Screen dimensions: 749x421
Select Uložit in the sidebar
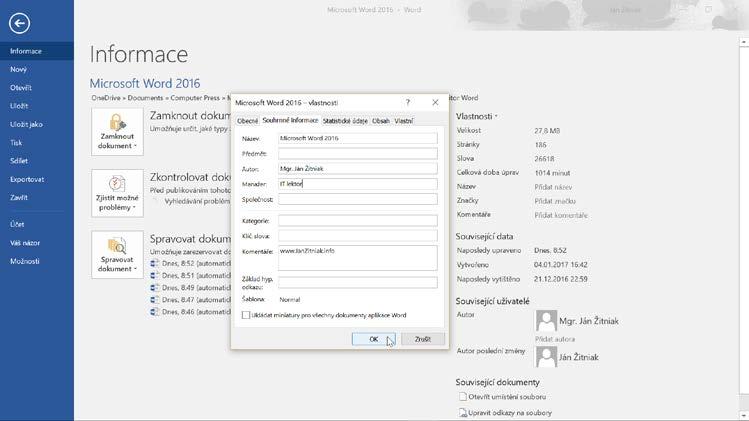[x=37, y=106]
